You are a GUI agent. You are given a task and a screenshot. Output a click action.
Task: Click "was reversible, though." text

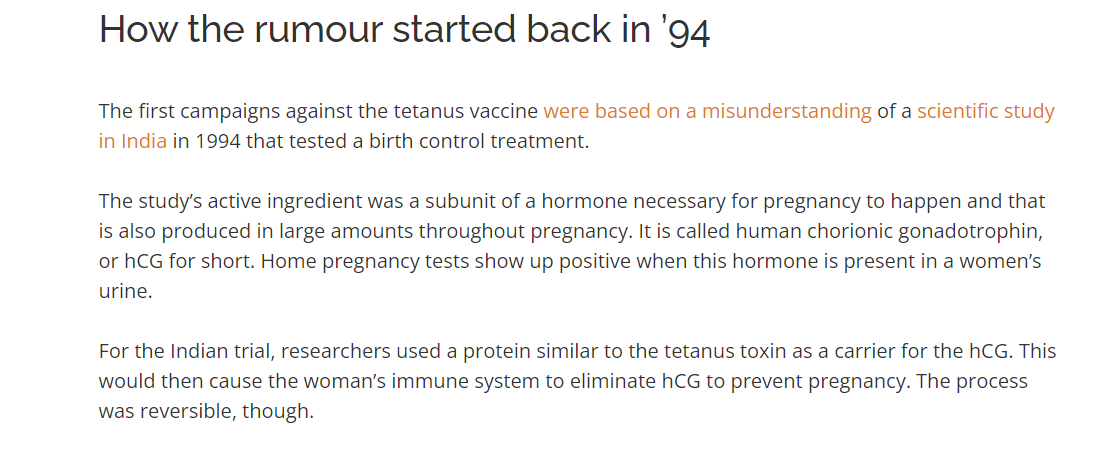(x=206, y=411)
